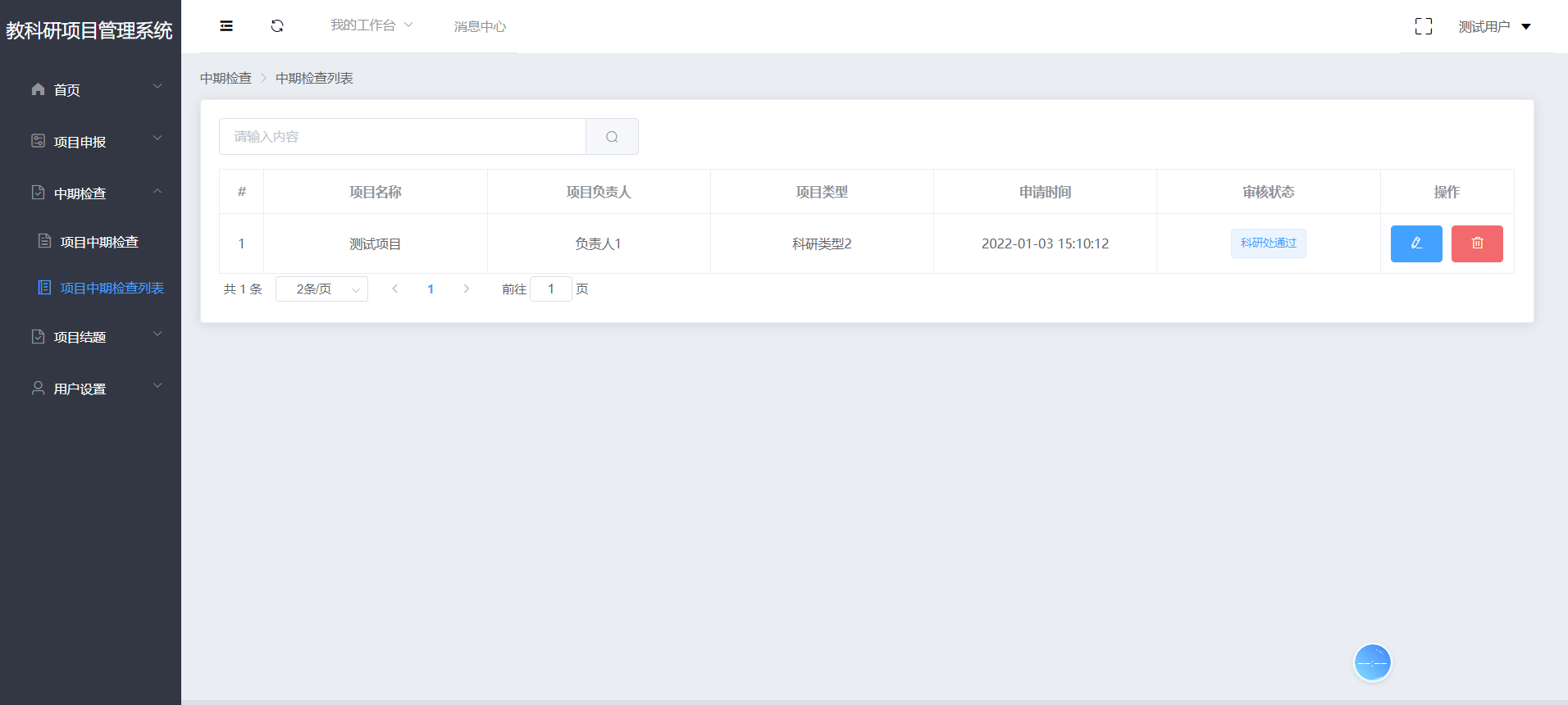Click the 中期检查 sidebar icon
The width and height of the screenshot is (1568, 705).
[38, 193]
